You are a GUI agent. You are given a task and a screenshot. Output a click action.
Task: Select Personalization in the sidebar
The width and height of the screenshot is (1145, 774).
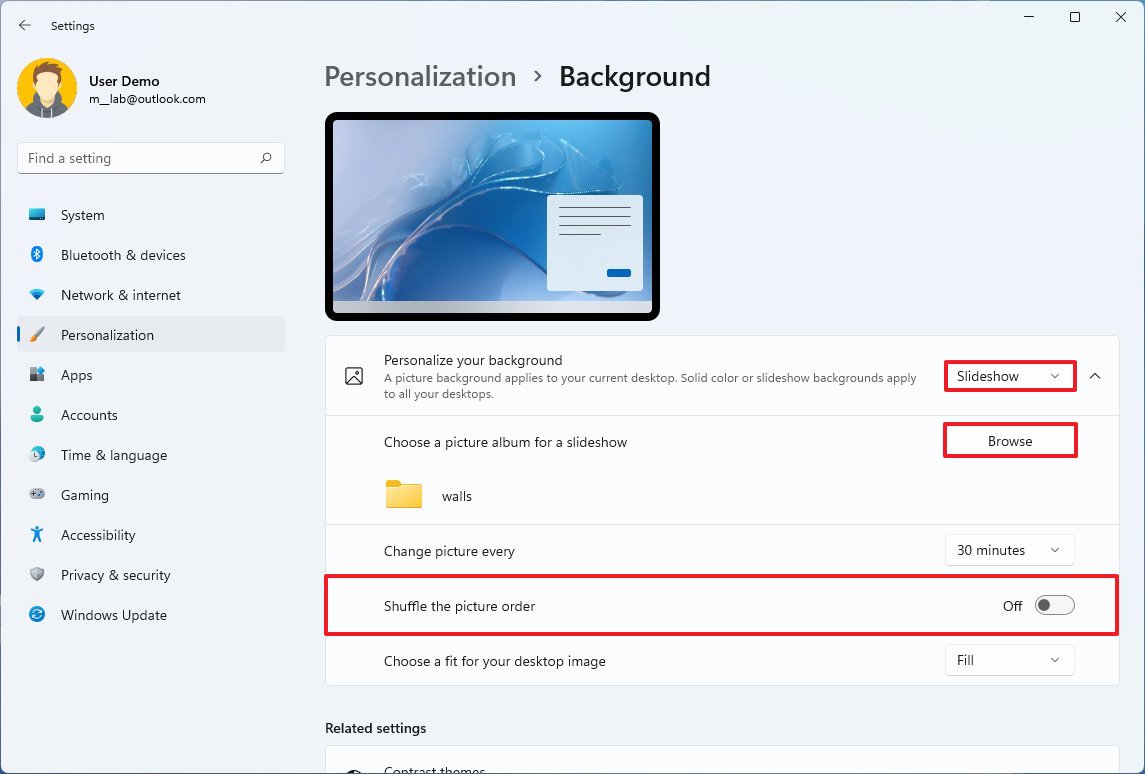(151, 334)
